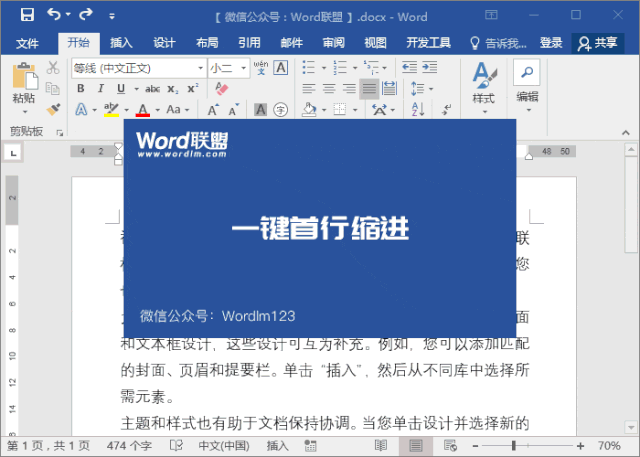Switch to the 审阅 Review tab

[x=333, y=42]
